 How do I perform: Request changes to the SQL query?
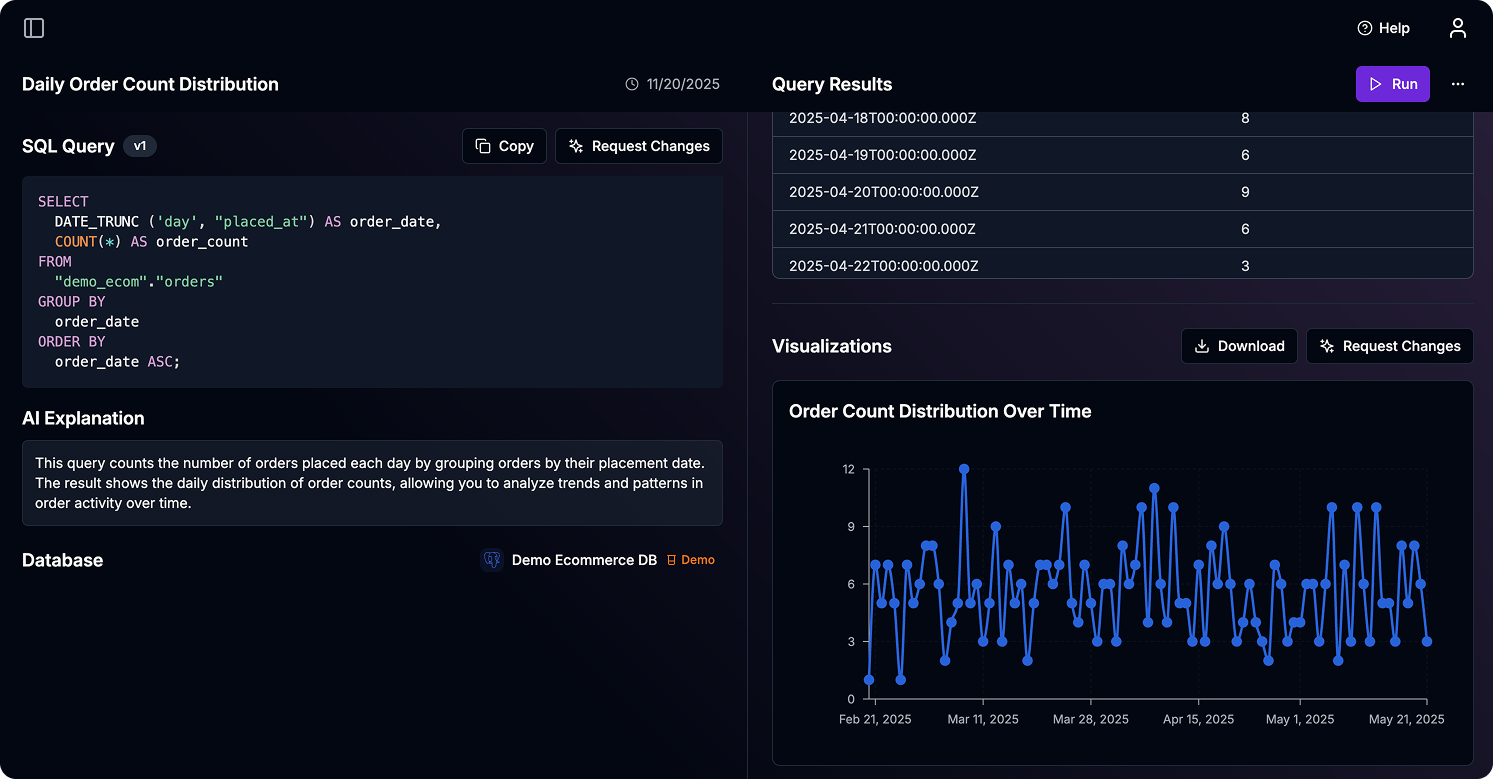(638, 146)
